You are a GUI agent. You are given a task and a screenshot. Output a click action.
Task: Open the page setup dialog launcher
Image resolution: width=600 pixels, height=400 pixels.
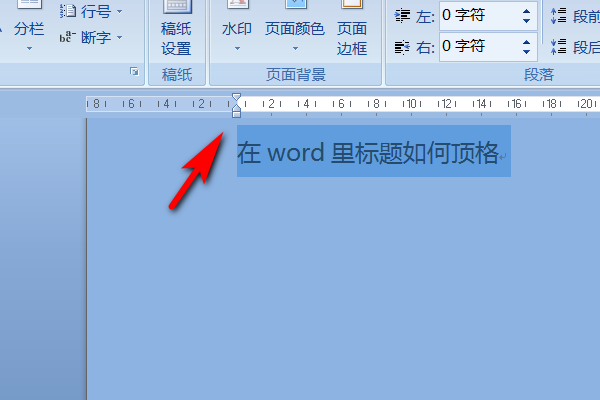(134, 72)
